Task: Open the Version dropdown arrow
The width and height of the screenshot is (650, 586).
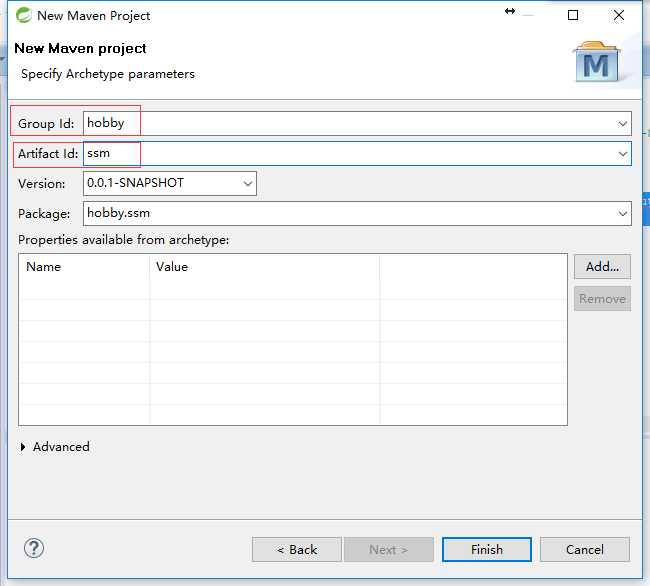Action: click(247, 183)
